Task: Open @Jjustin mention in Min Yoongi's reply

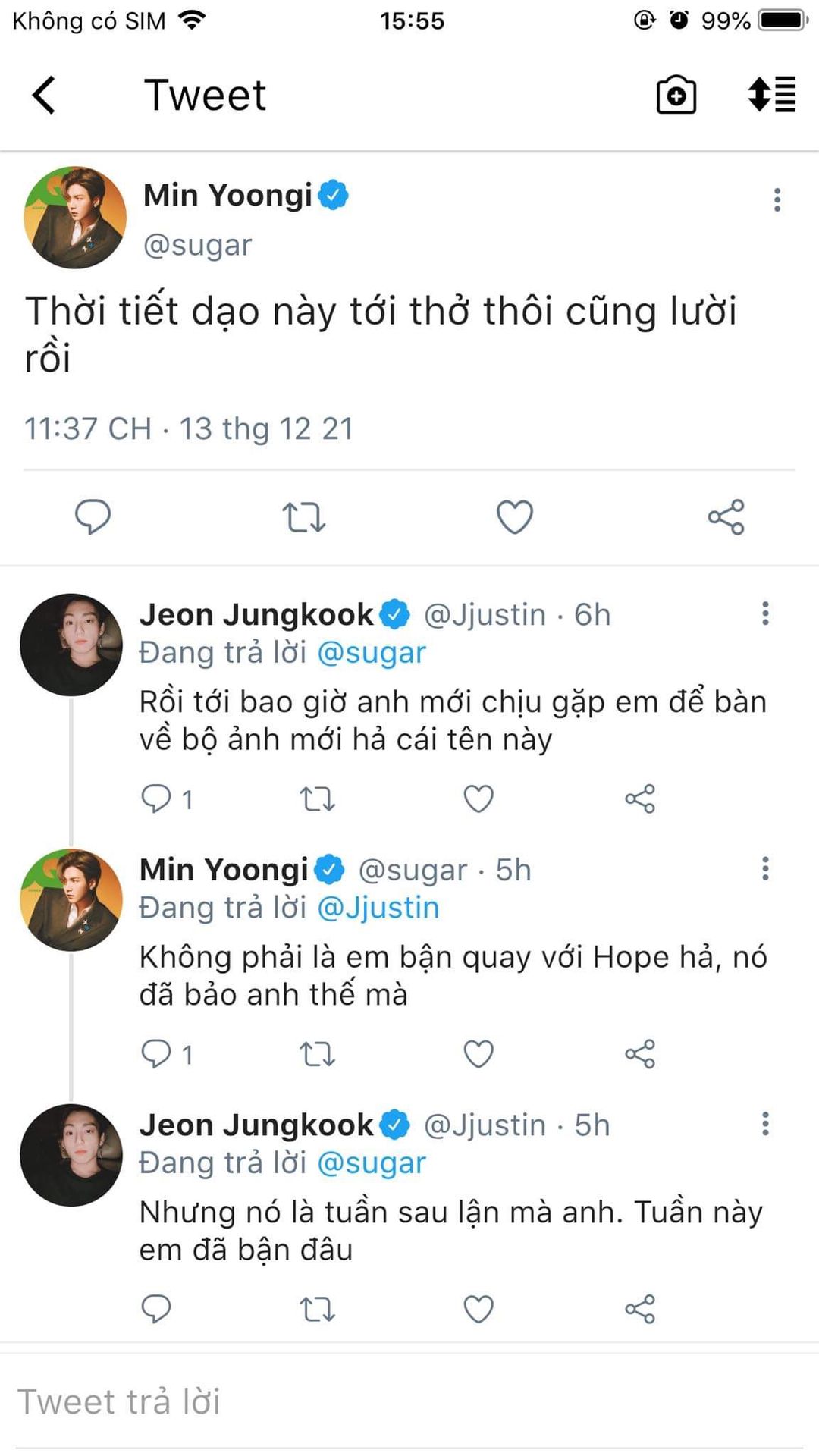Action: (378, 908)
